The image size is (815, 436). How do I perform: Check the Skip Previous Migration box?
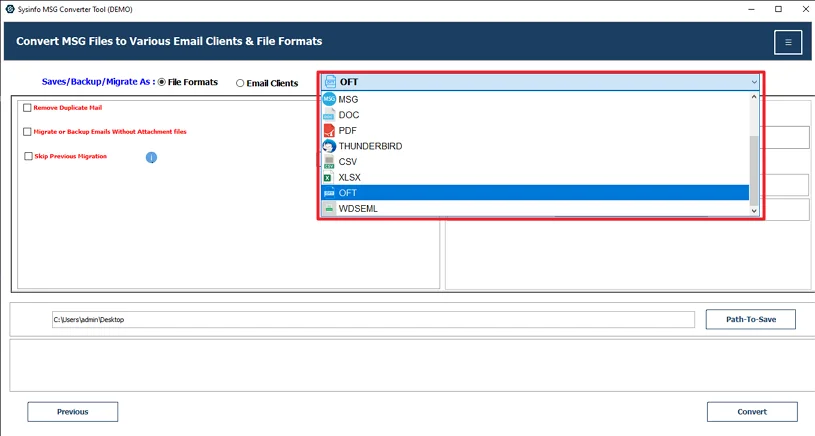[x=28, y=156]
